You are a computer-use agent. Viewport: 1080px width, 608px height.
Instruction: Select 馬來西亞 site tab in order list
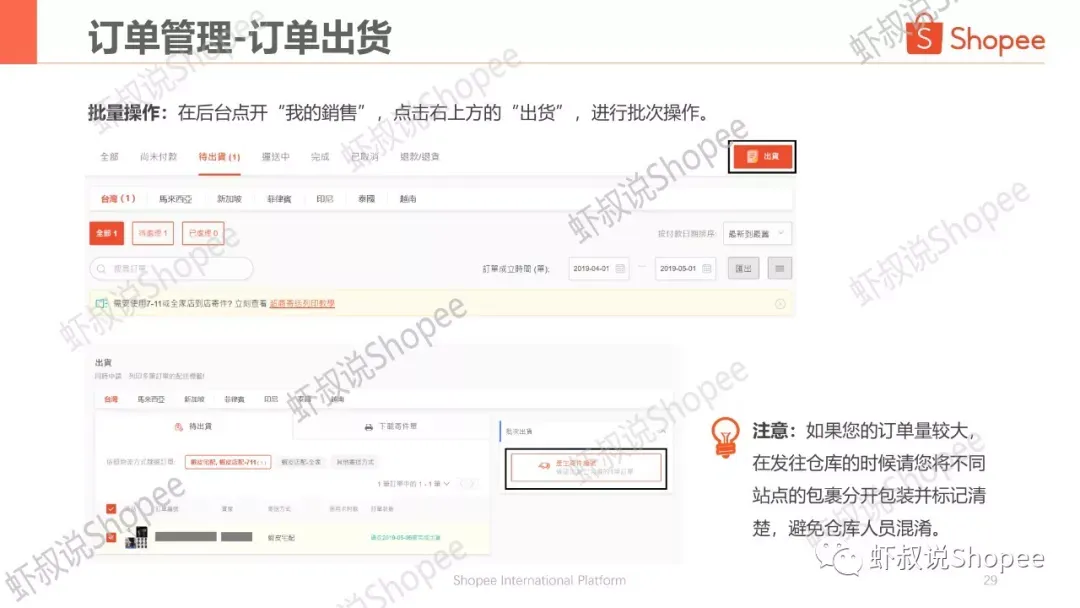click(x=175, y=199)
